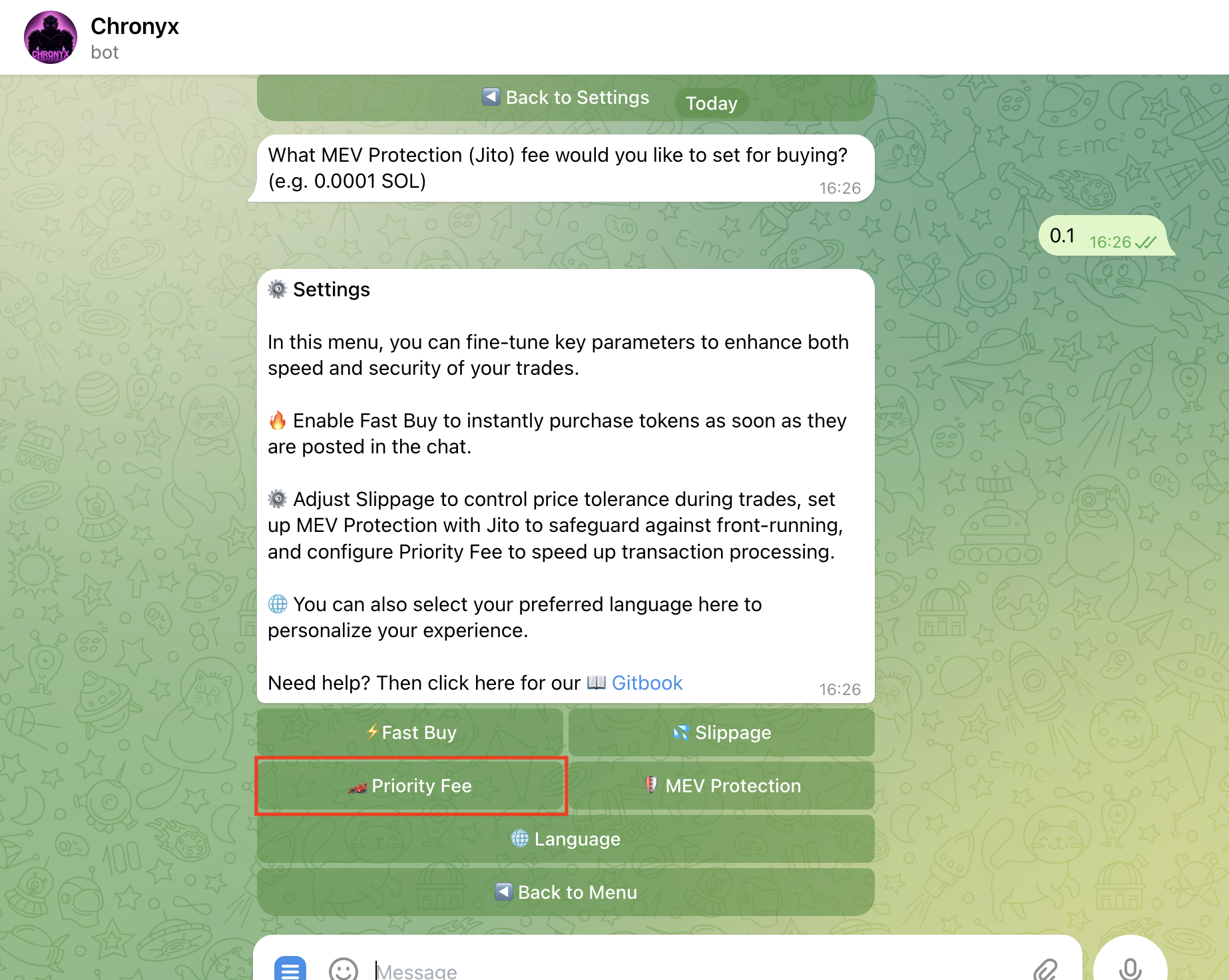This screenshot has height=980, width=1229.
Task: Click the MEV Protection fee question message
Action: point(558,168)
